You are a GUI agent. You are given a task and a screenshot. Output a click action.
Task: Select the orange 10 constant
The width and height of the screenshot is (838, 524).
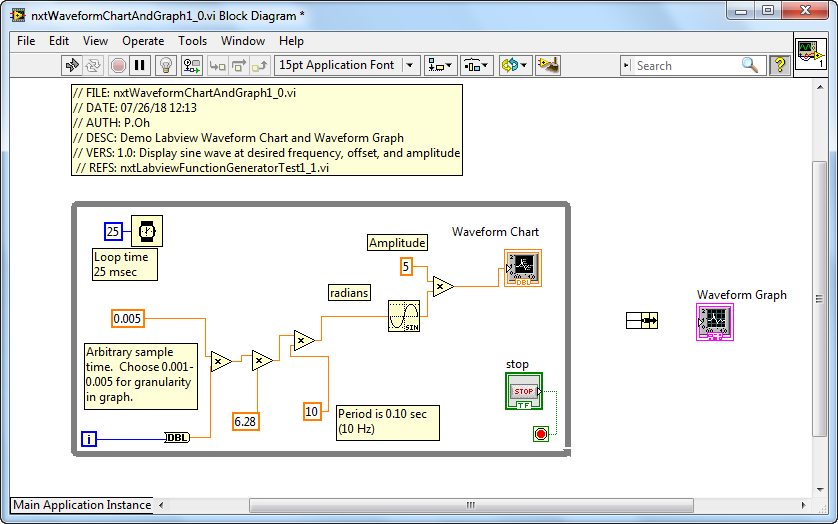312,412
